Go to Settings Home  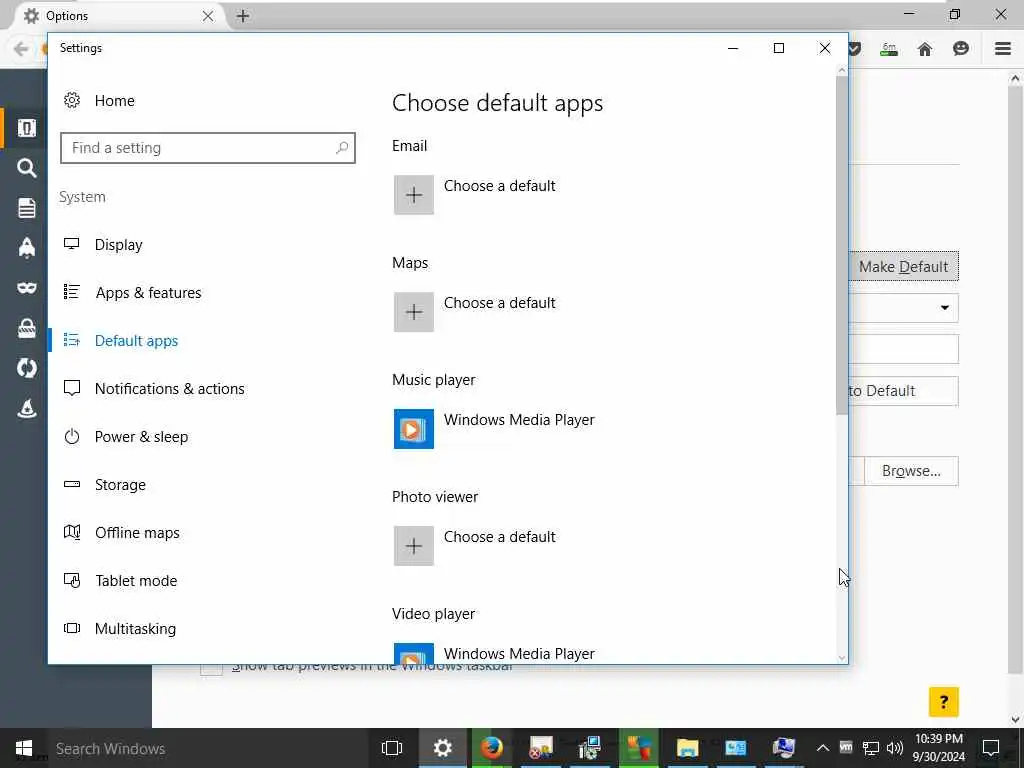(x=99, y=101)
